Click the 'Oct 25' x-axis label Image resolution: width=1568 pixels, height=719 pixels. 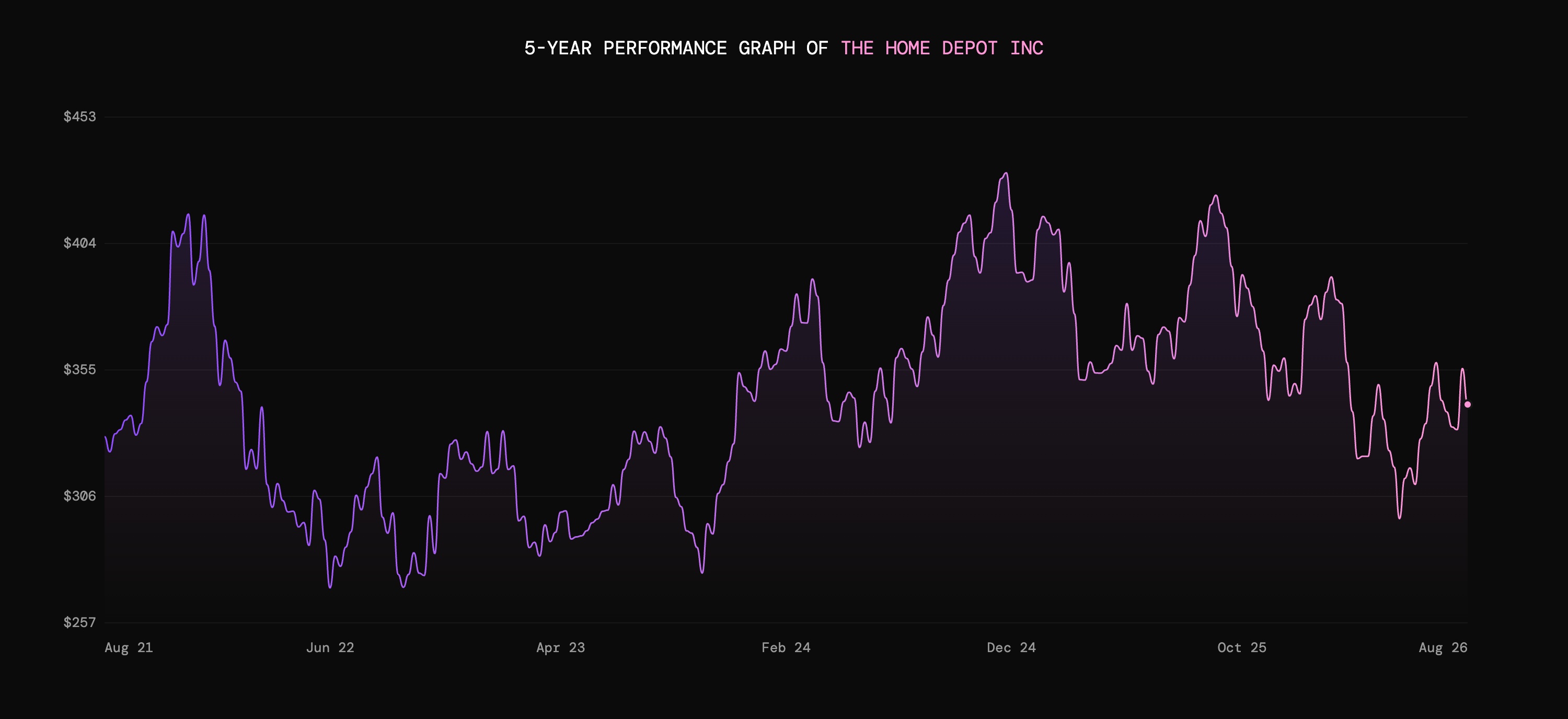pyautogui.click(x=1242, y=647)
